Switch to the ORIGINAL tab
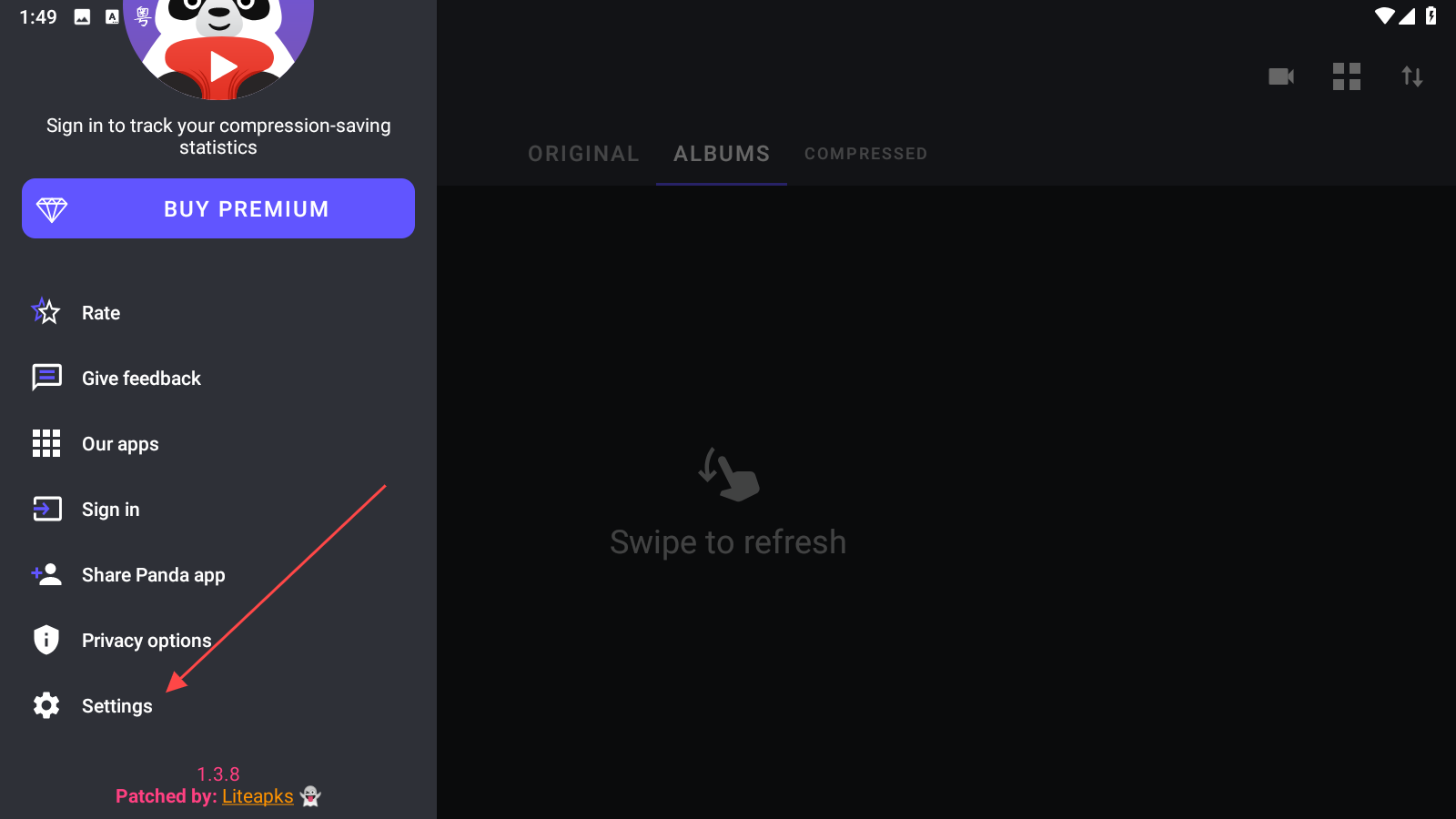The image size is (1456, 819). [x=583, y=154]
